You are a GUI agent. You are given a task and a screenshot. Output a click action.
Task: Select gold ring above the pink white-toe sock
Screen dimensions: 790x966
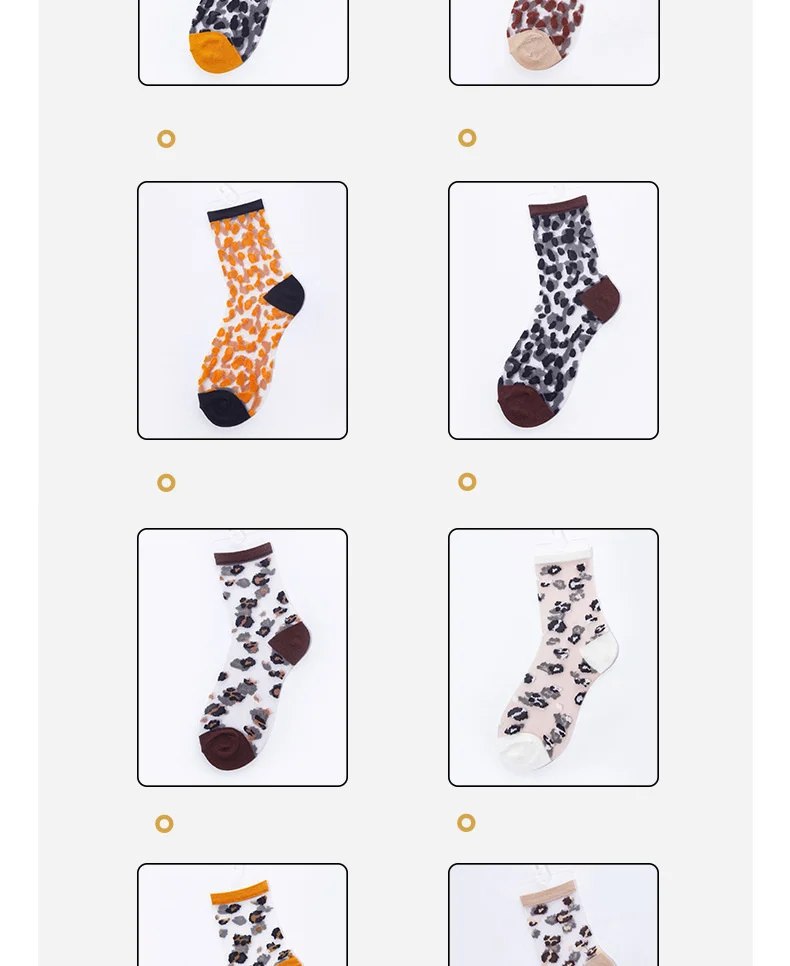tap(467, 481)
